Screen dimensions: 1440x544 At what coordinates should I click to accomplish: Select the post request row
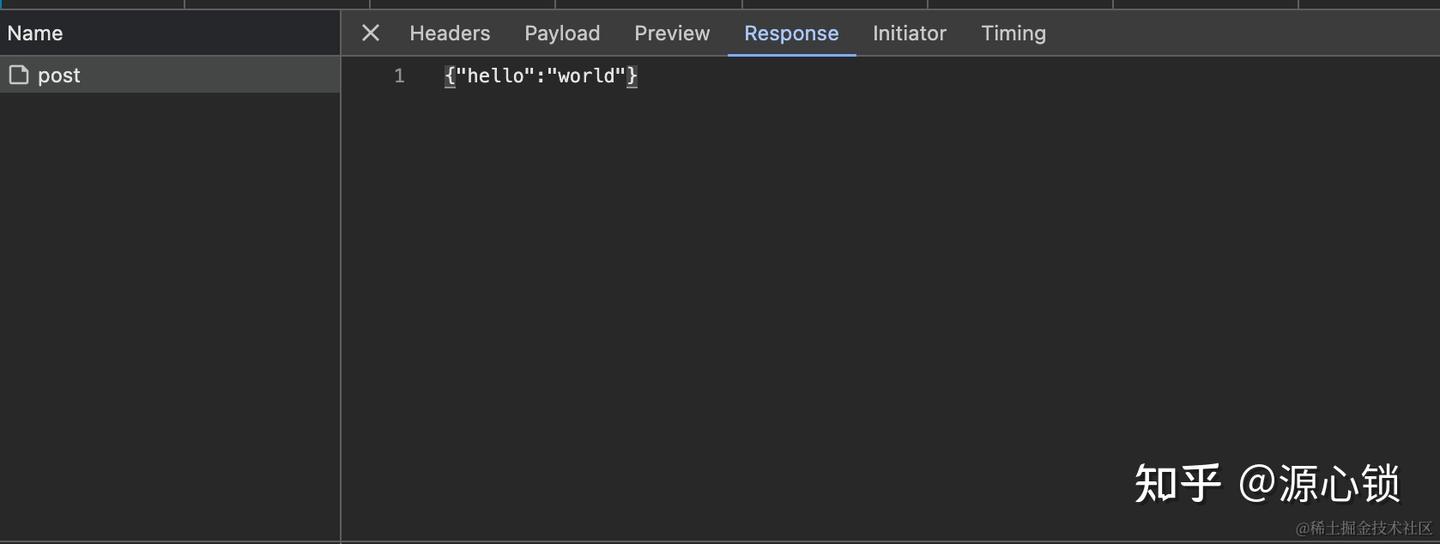click(170, 75)
